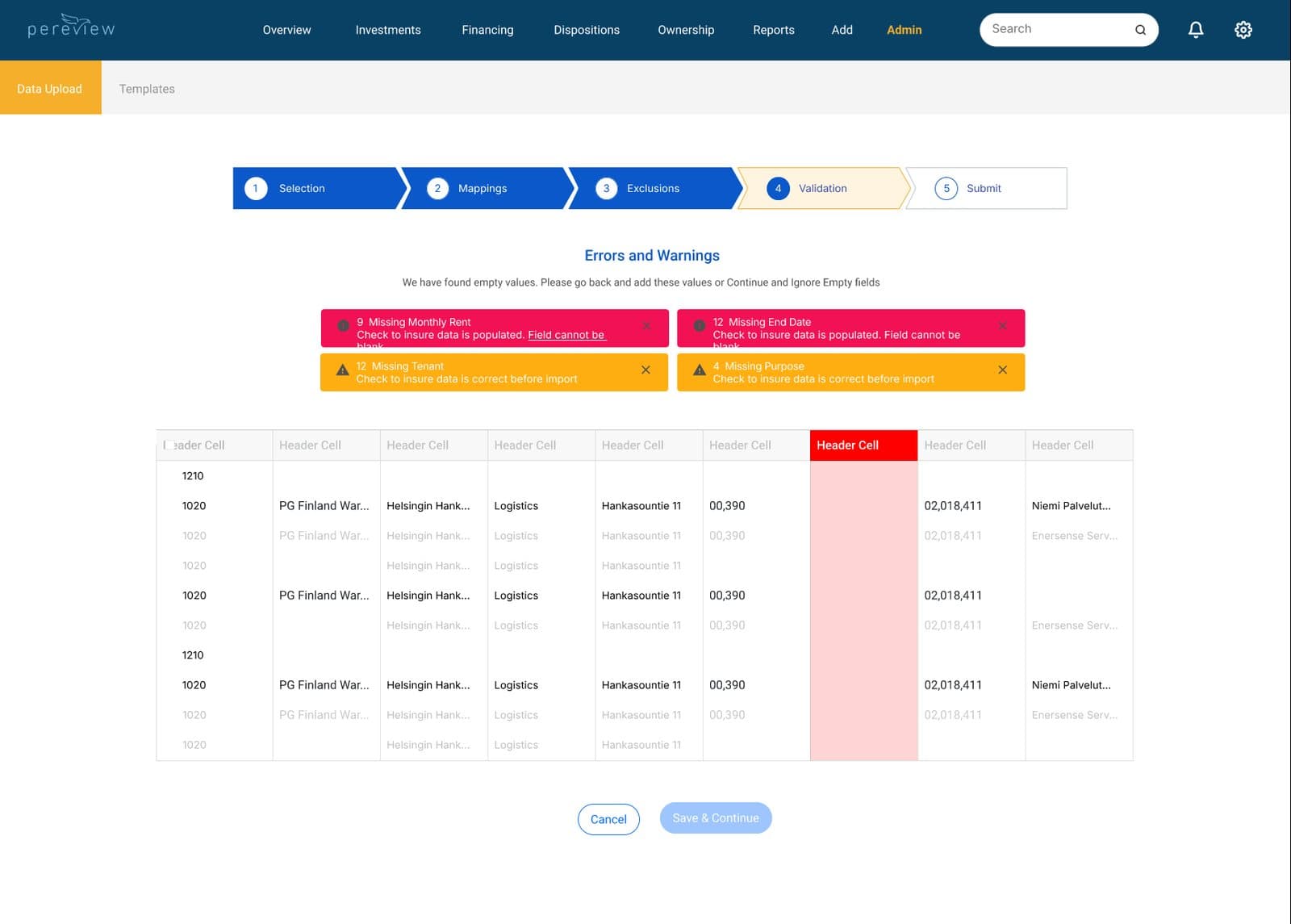Return to the Exclusions step
This screenshot has height=924, width=1291.
[654, 188]
